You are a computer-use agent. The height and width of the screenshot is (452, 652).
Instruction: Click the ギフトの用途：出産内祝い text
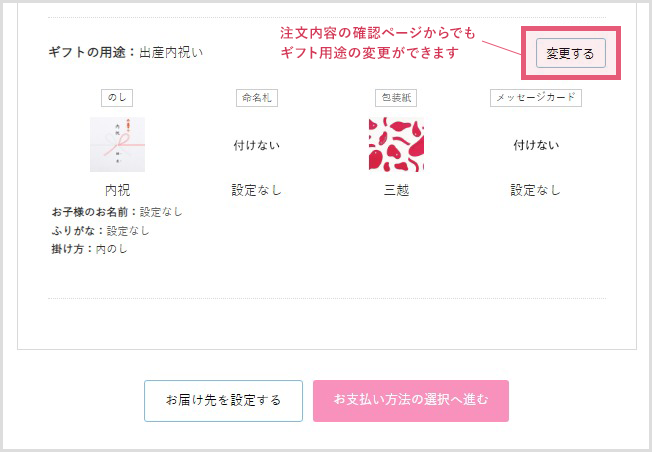125,52
